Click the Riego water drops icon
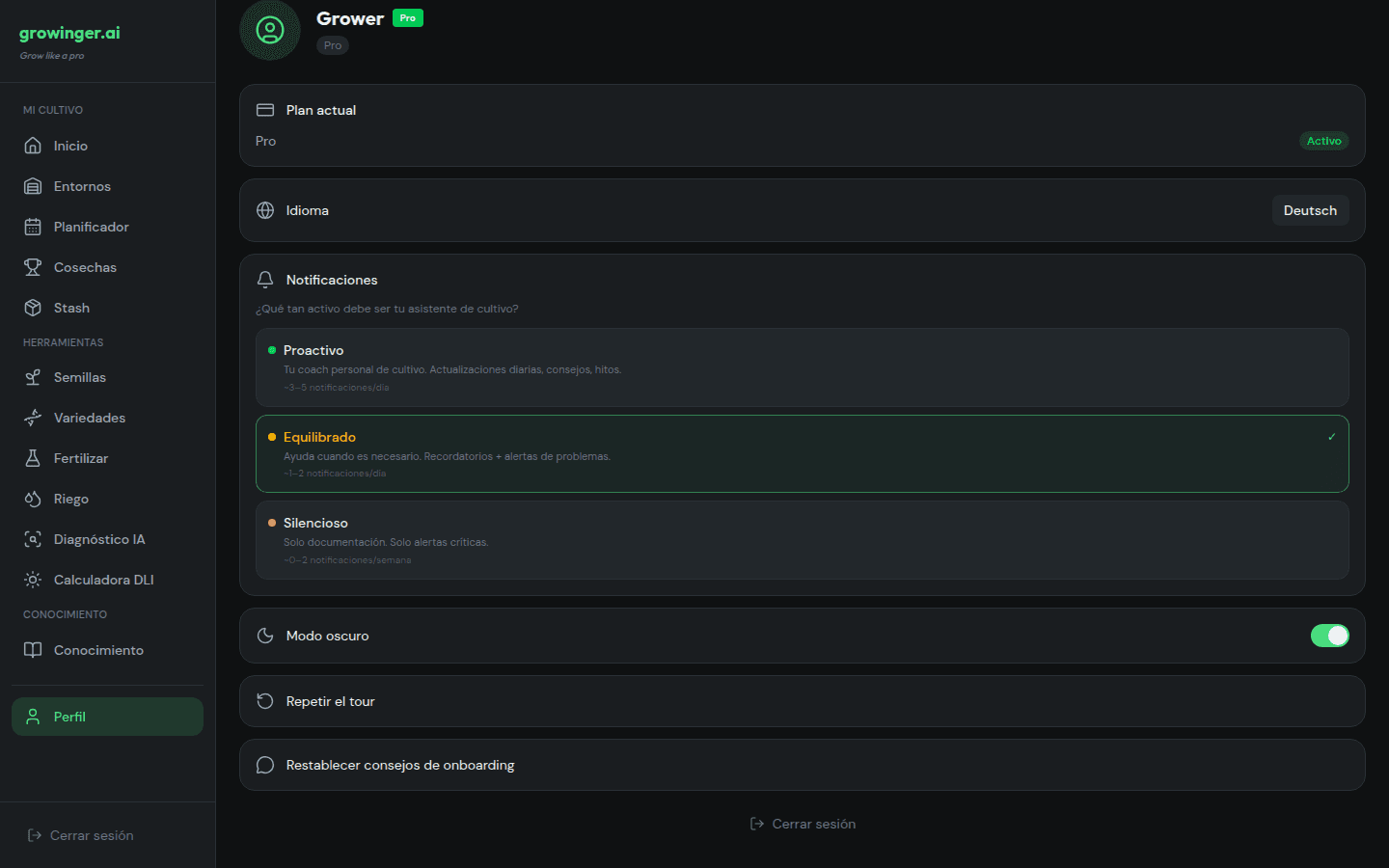This screenshot has height=868, width=1389. (x=33, y=499)
